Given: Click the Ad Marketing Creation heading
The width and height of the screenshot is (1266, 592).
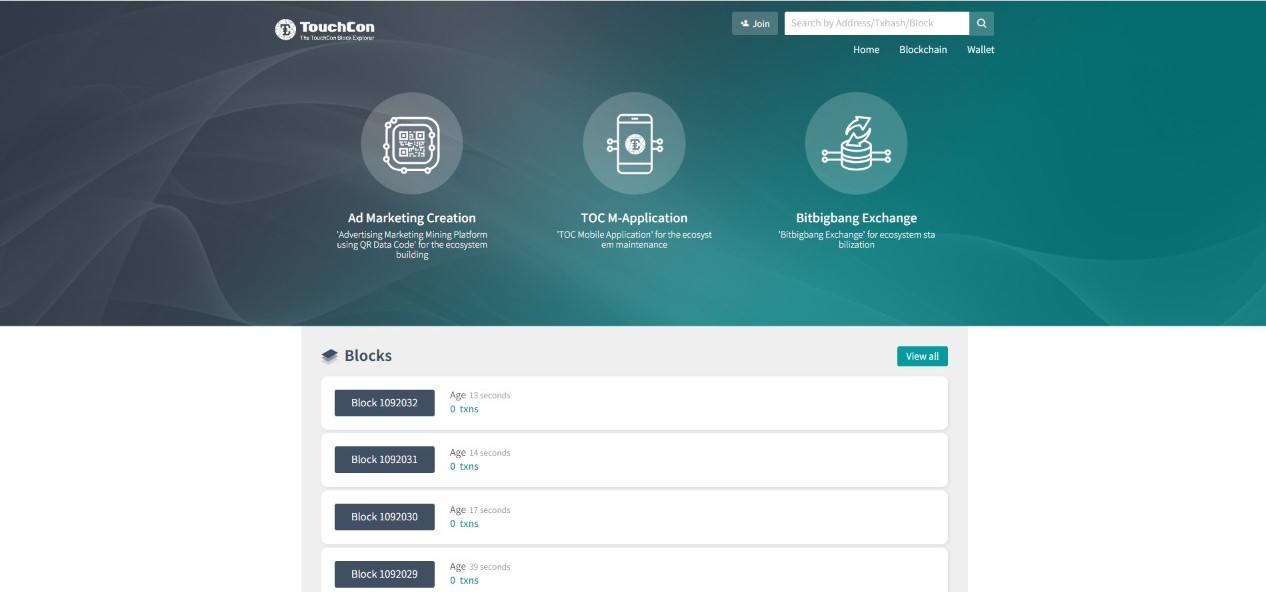Looking at the screenshot, I should [x=412, y=218].
